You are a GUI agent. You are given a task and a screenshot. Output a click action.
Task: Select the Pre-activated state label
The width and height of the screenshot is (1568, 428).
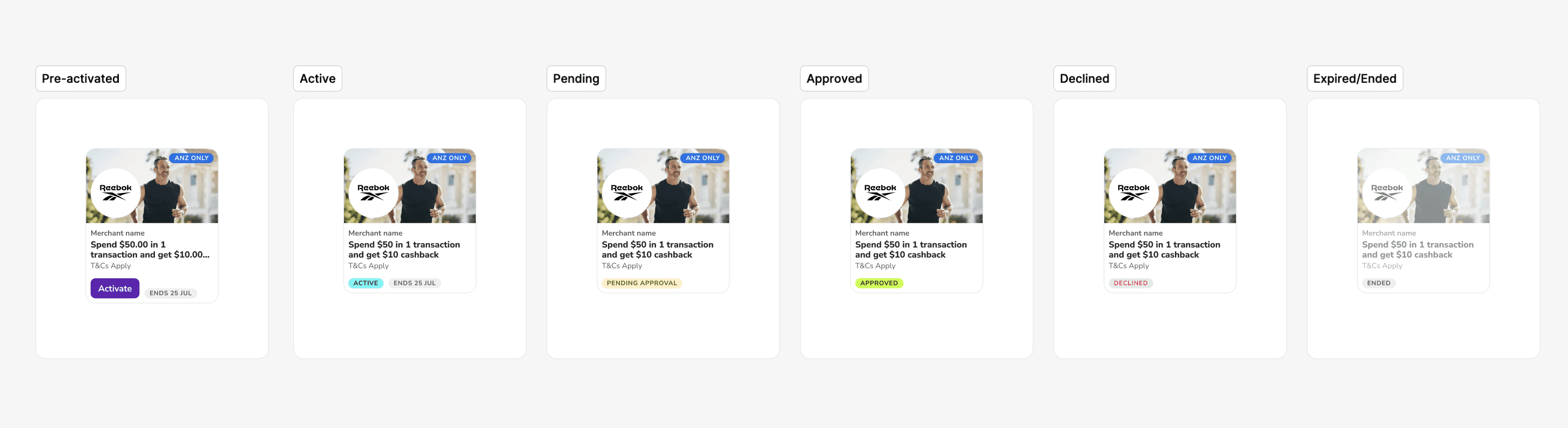click(x=80, y=78)
